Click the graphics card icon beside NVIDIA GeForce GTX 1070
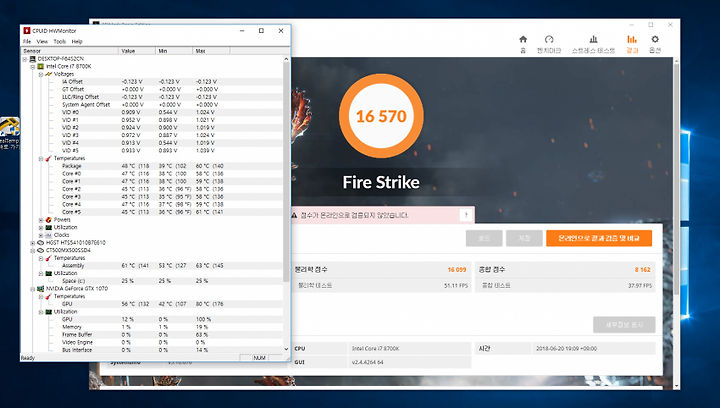Screen dimensions: 720x408 [x=40, y=289]
